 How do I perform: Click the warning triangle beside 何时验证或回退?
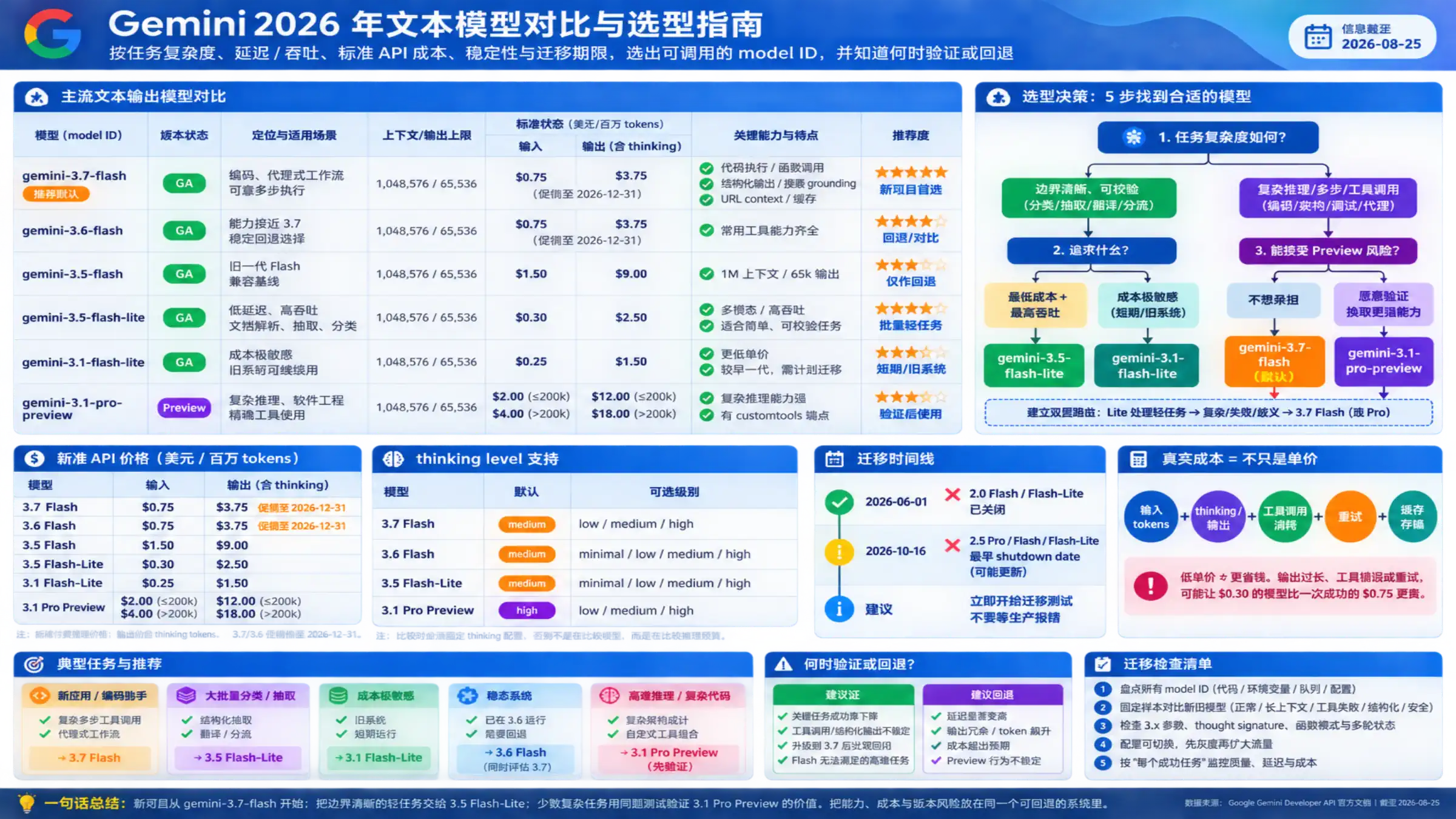[x=783, y=664]
